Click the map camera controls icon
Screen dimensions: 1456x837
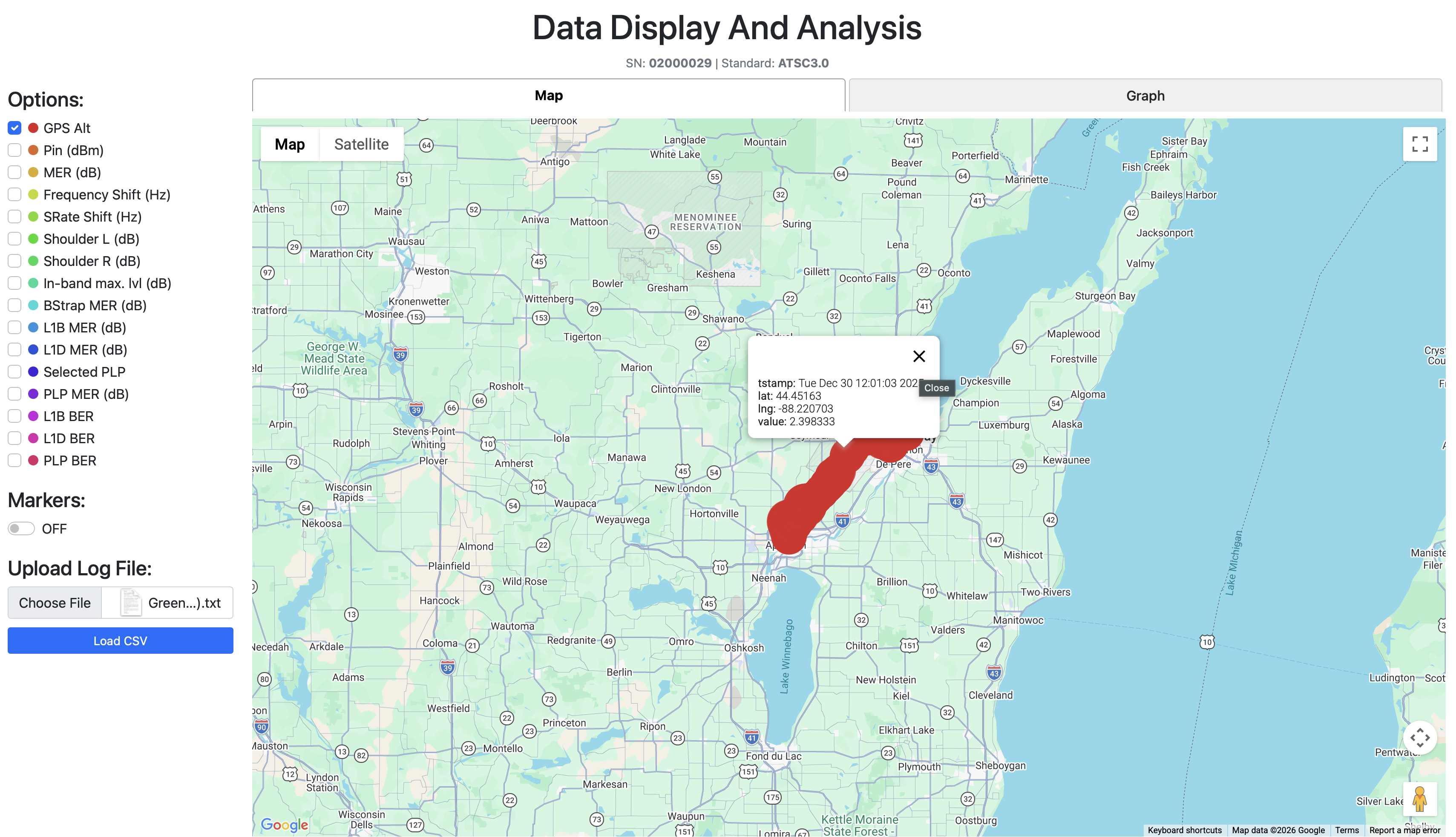(x=1419, y=738)
